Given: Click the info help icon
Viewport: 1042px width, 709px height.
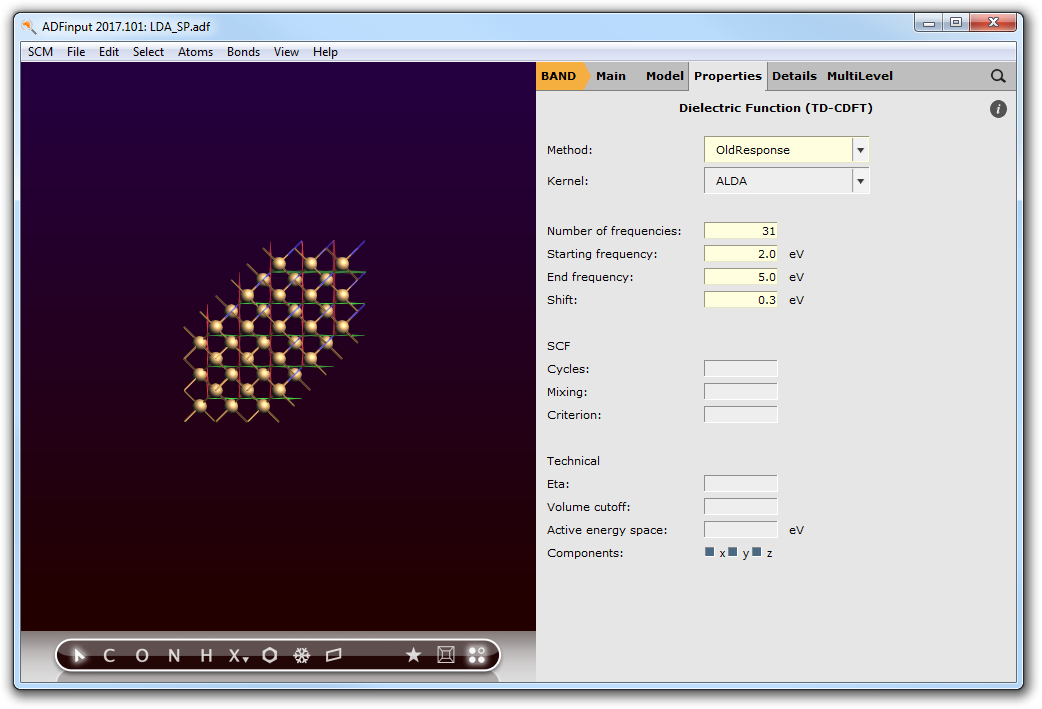Looking at the screenshot, I should point(997,109).
